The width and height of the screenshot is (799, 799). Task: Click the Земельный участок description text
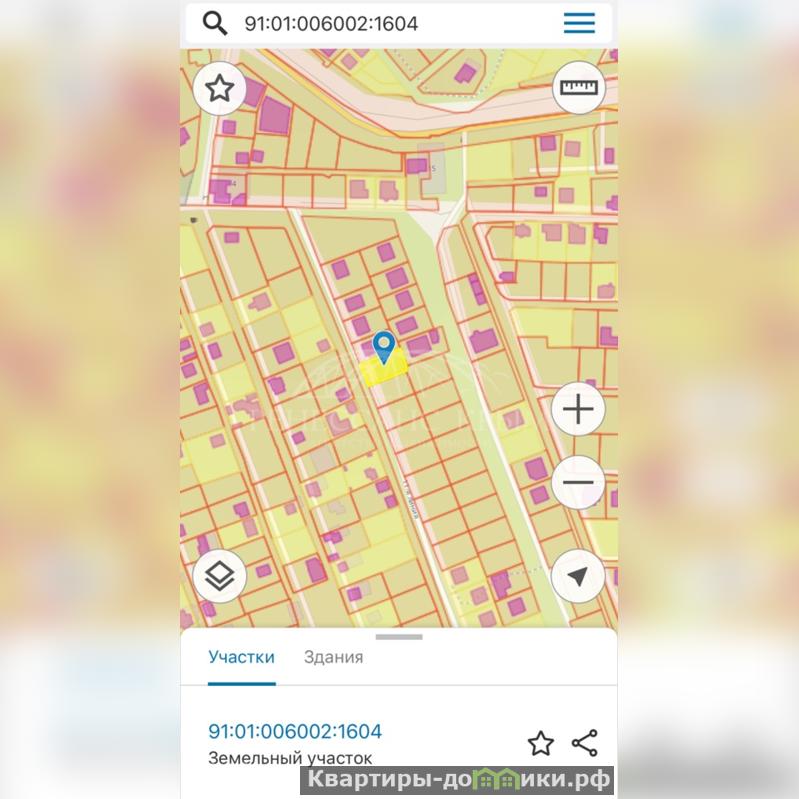coord(290,758)
